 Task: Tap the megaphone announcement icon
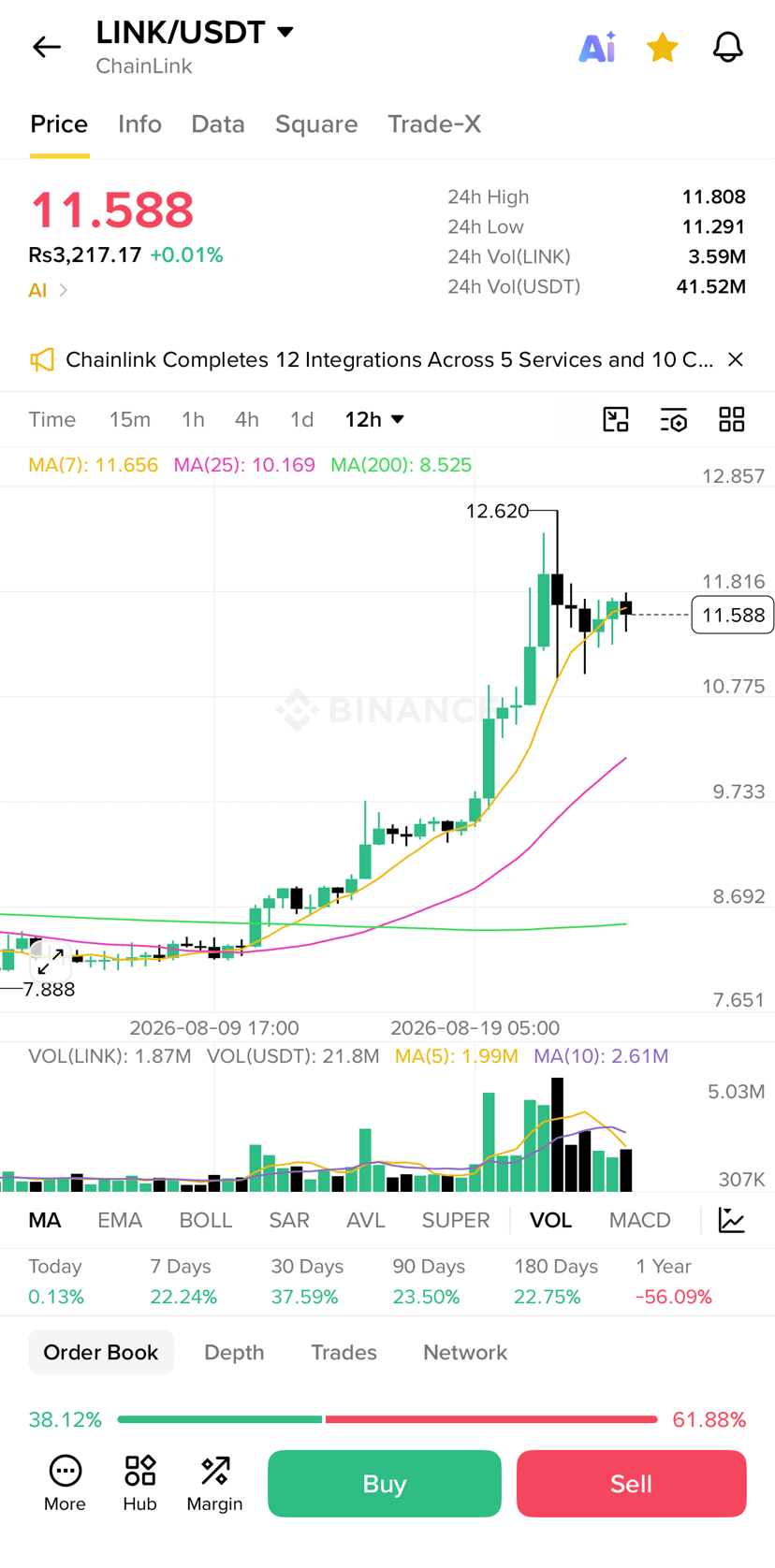click(x=42, y=360)
